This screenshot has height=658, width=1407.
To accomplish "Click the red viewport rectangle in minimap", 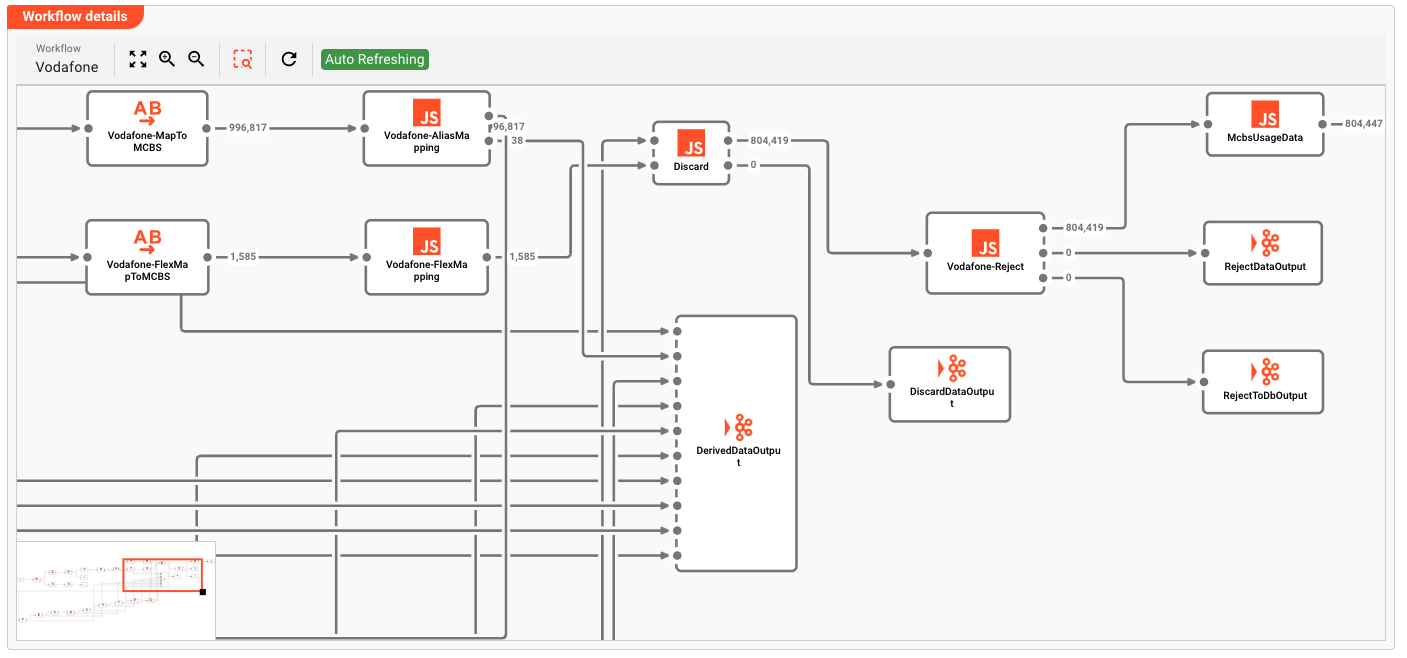I will point(162,574).
